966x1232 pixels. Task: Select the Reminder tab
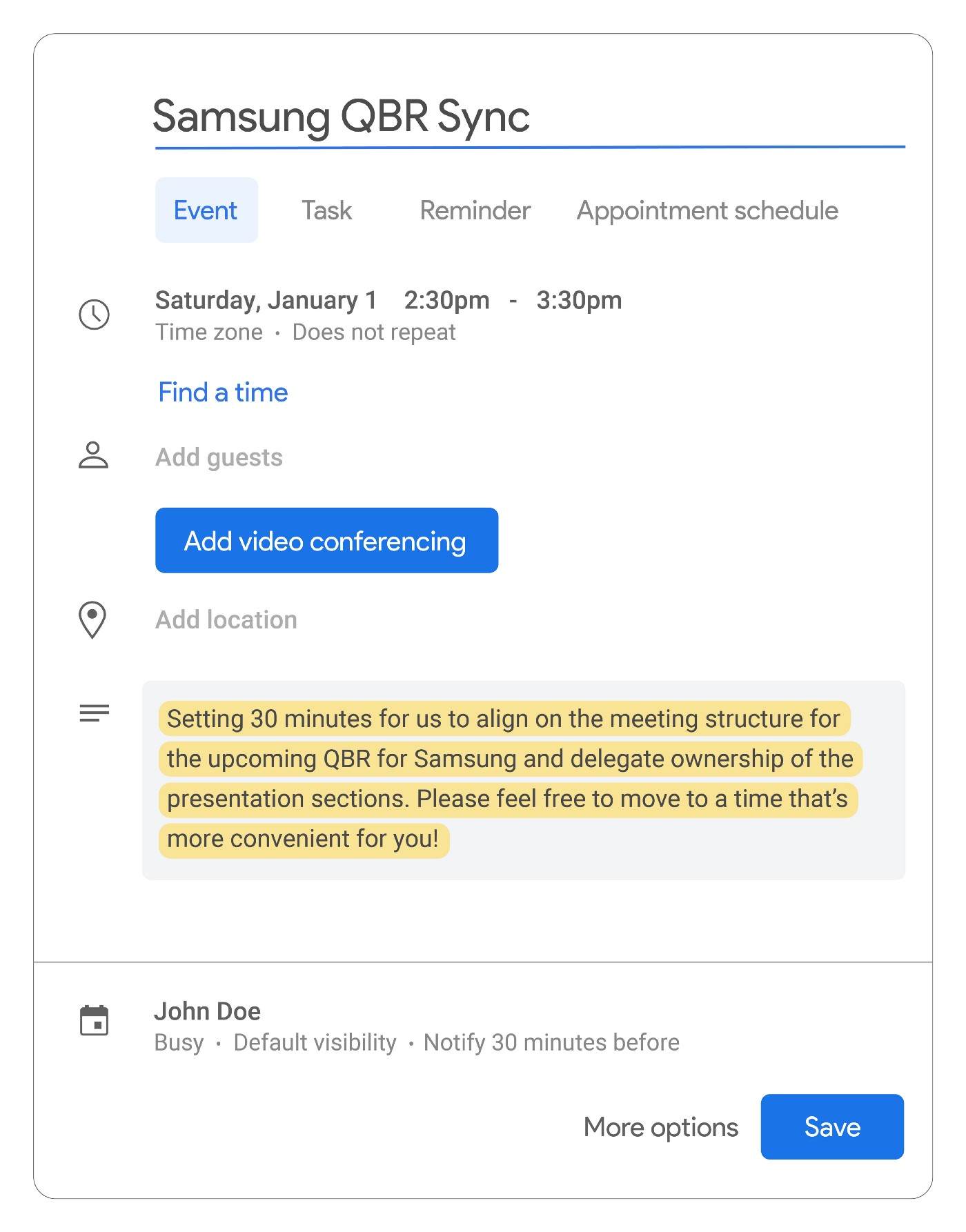(x=475, y=210)
